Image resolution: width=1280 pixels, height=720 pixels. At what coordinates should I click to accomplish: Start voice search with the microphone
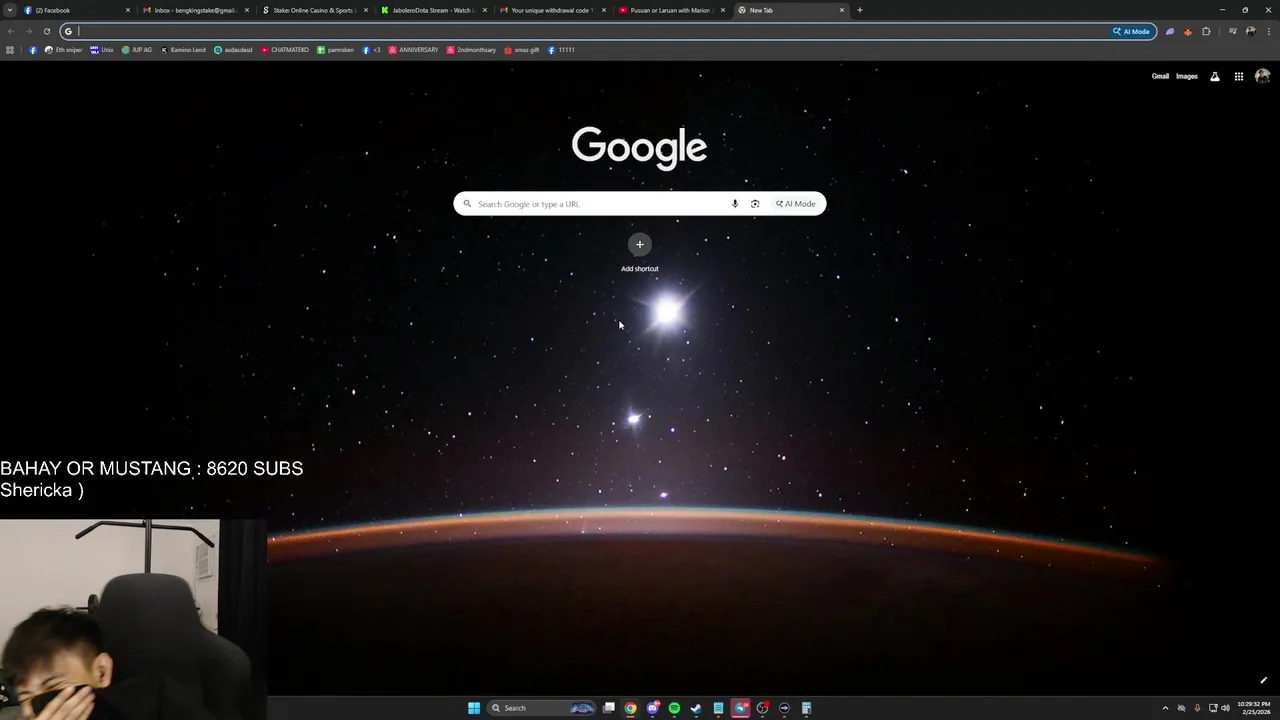pos(735,204)
